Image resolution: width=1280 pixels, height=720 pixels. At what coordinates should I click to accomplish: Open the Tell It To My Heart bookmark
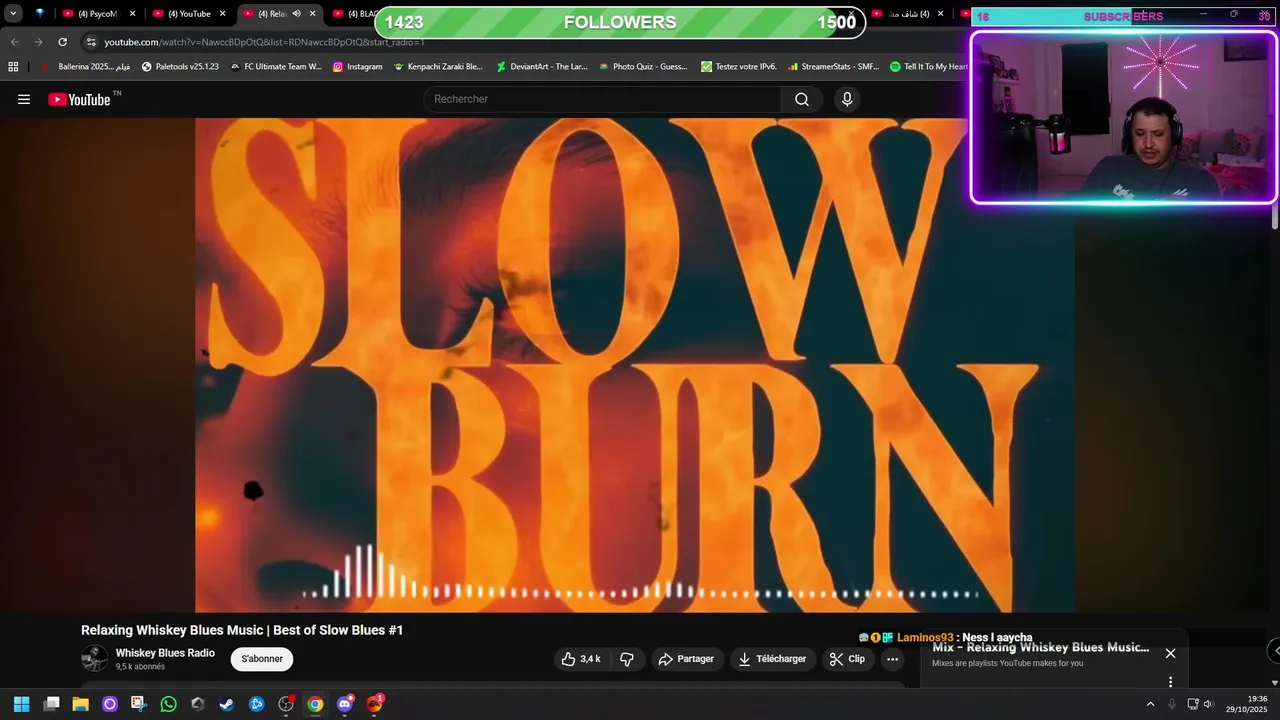pyautogui.click(x=928, y=67)
